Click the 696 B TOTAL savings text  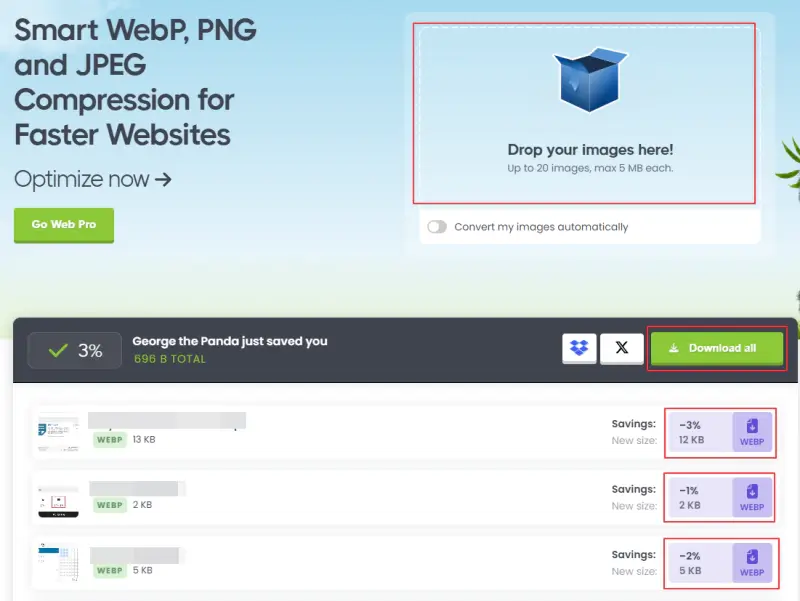pos(170,359)
